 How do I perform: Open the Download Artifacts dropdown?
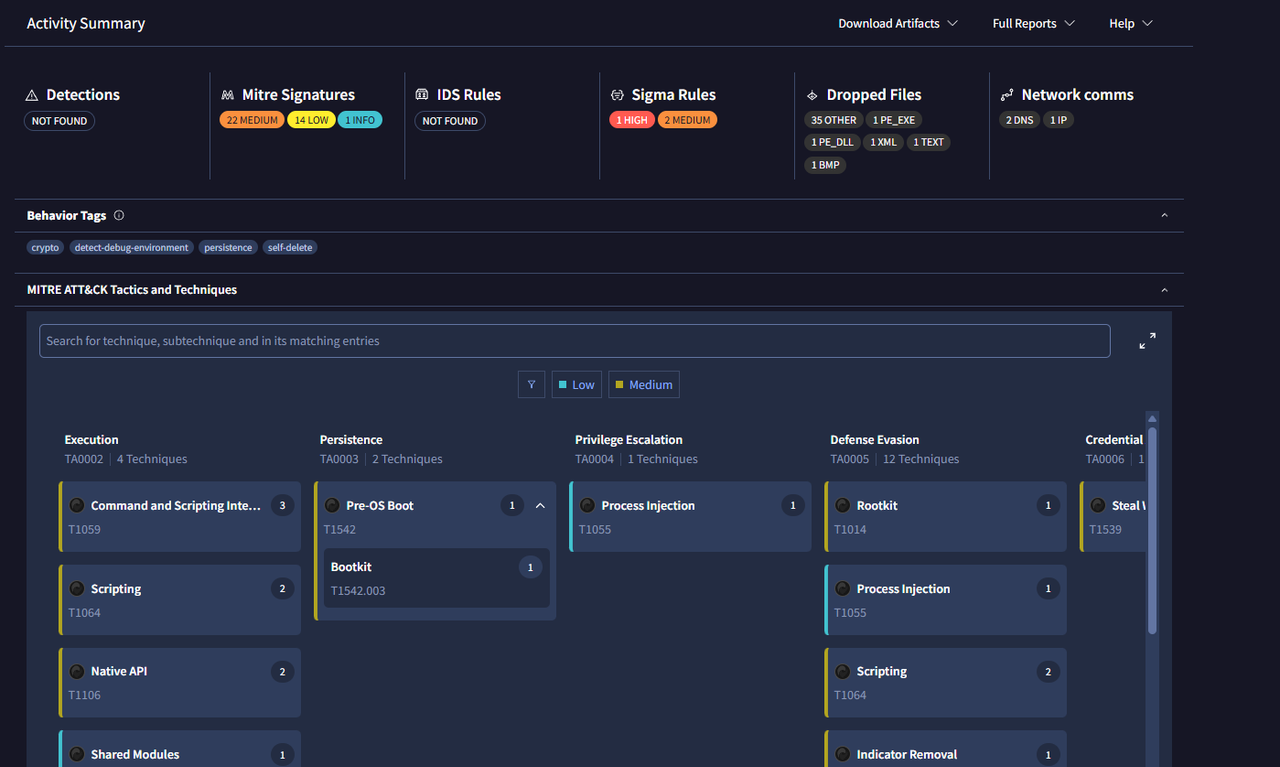click(898, 23)
